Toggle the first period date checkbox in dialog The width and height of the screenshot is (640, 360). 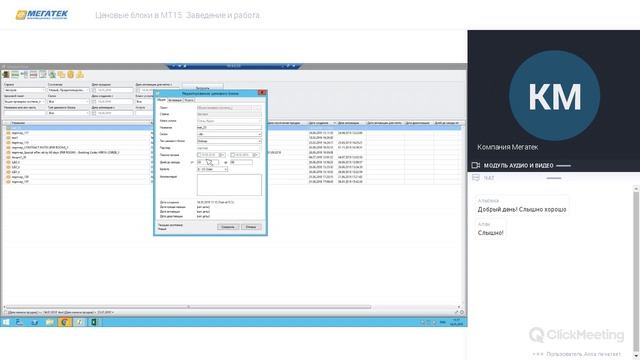[x=199, y=155]
